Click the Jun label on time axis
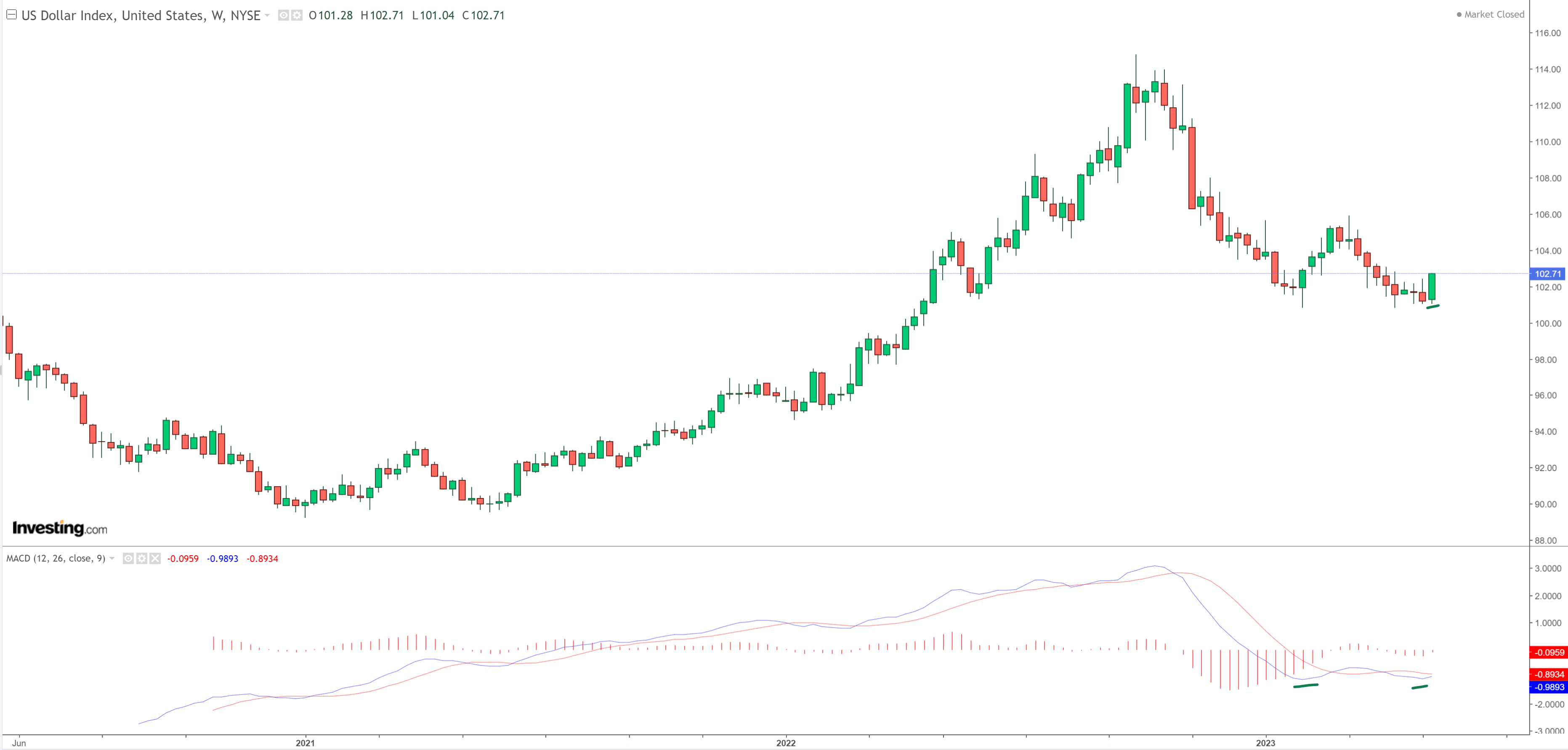This screenshot has width=1568, height=750. point(19,743)
